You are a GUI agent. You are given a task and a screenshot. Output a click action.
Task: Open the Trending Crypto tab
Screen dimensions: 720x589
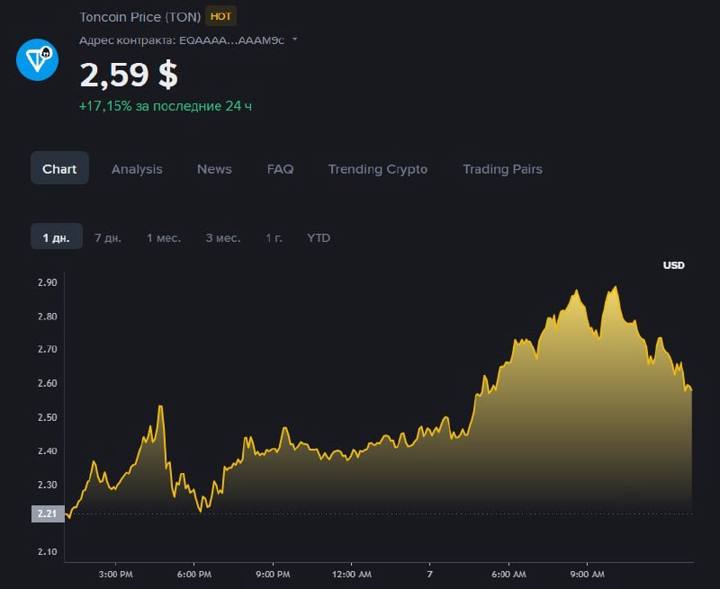[378, 169]
